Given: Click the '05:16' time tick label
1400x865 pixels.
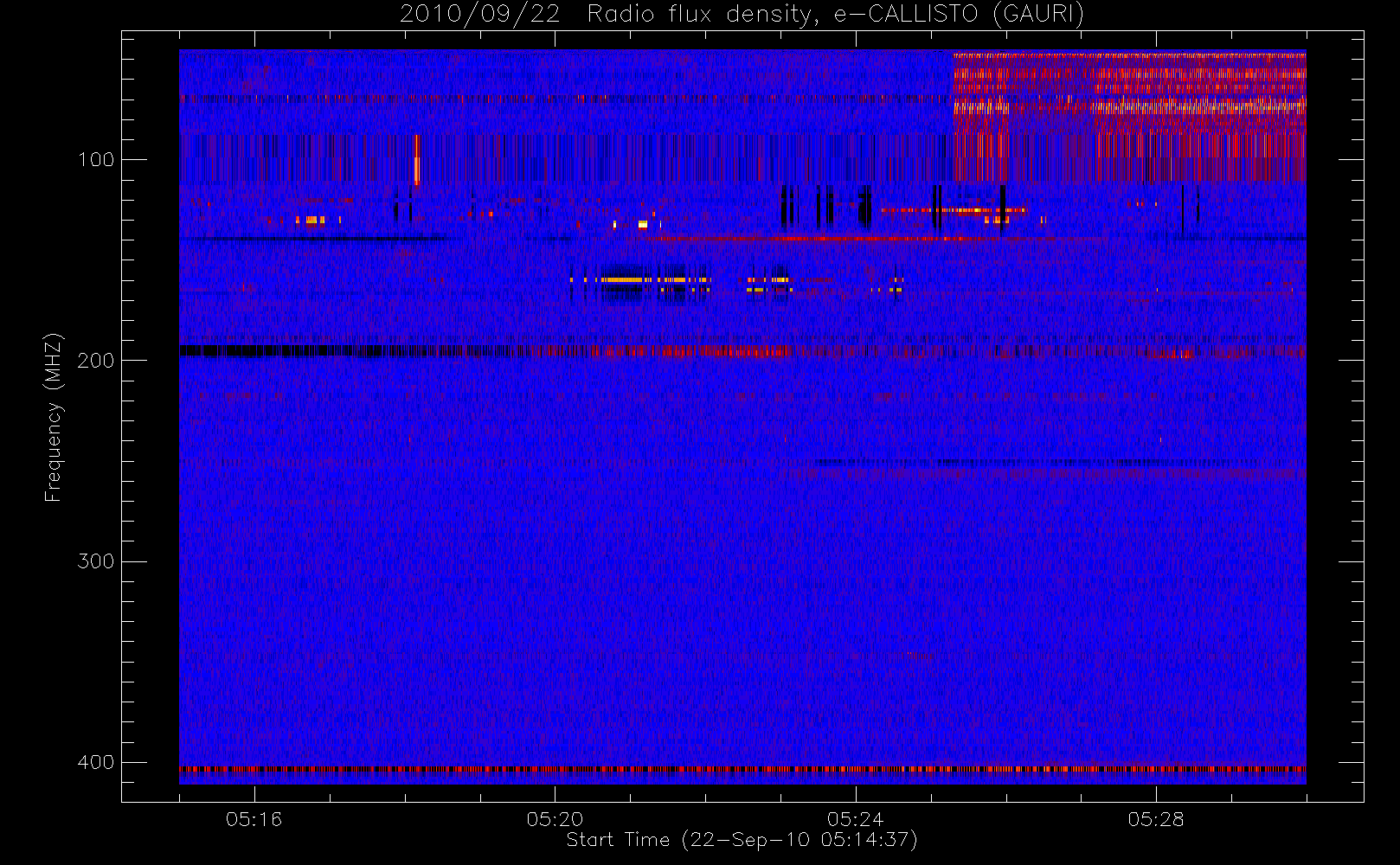Looking at the screenshot, I should pyautogui.click(x=254, y=819).
